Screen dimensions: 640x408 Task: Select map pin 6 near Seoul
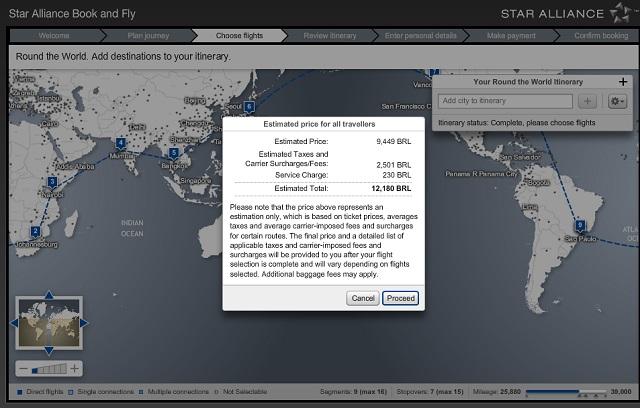point(249,107)
